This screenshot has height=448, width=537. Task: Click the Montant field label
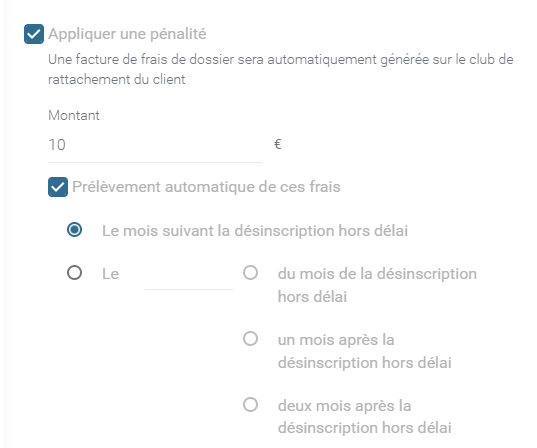pos(74,115)
